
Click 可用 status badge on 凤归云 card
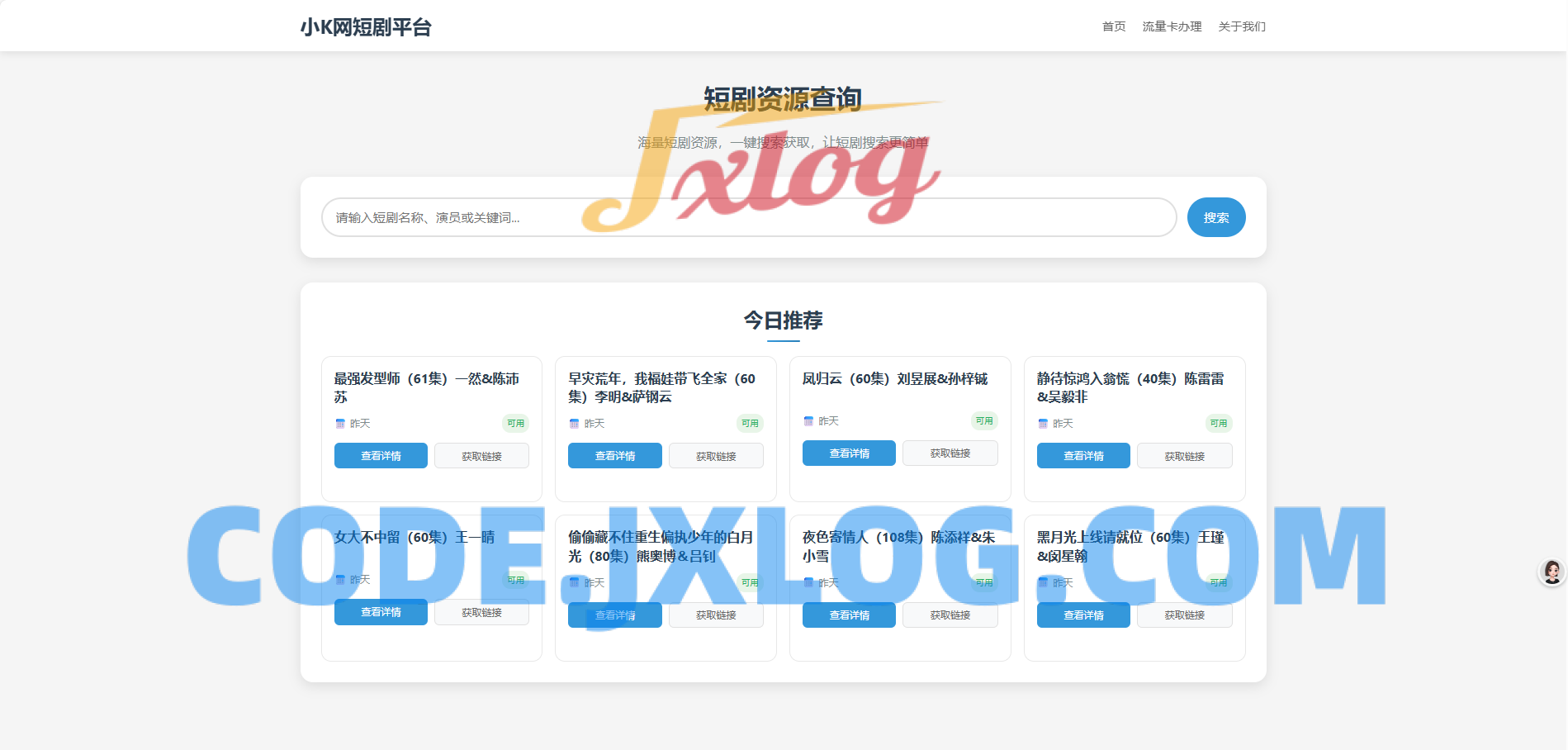point(984,421)
